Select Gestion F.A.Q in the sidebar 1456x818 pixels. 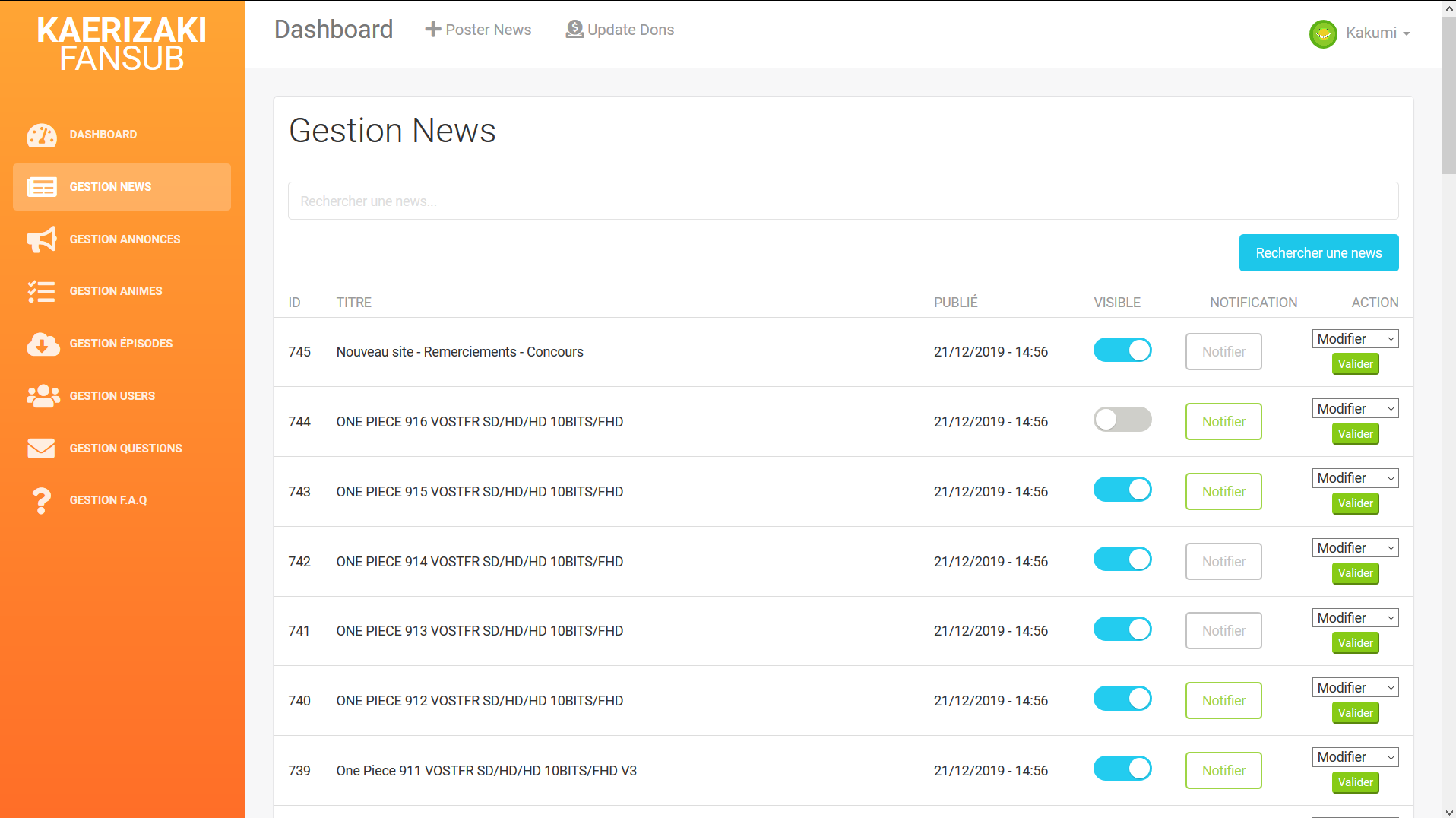(x=122, y=500)
